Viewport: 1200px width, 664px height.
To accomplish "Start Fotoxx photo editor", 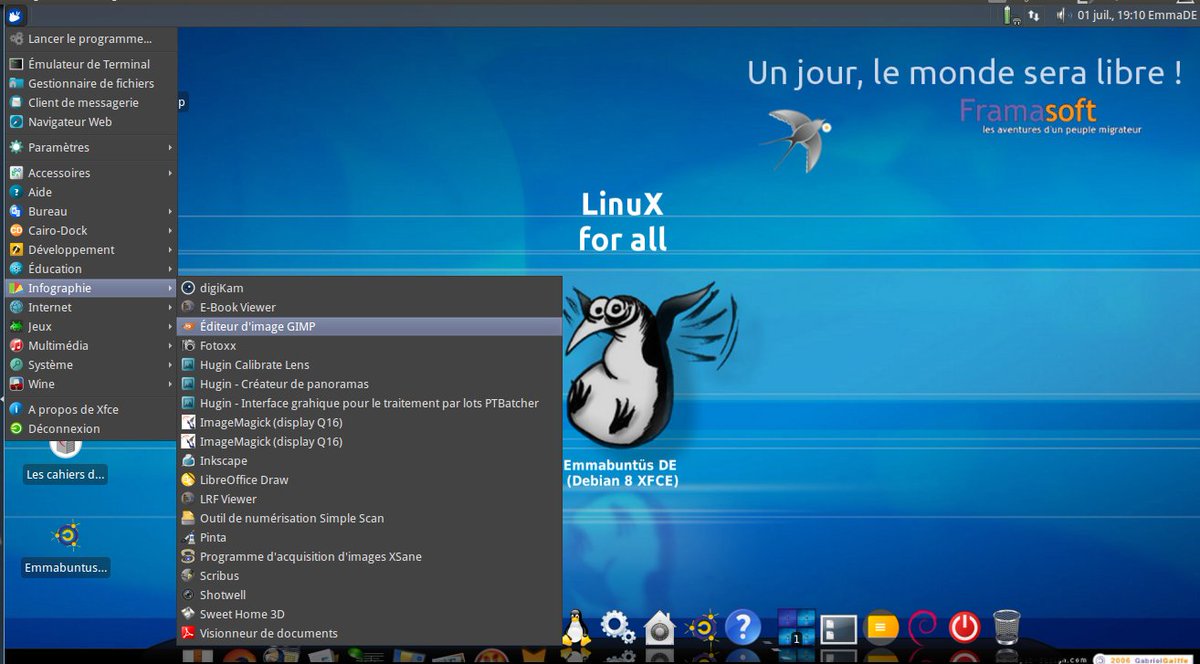I will tap(369, 345).
